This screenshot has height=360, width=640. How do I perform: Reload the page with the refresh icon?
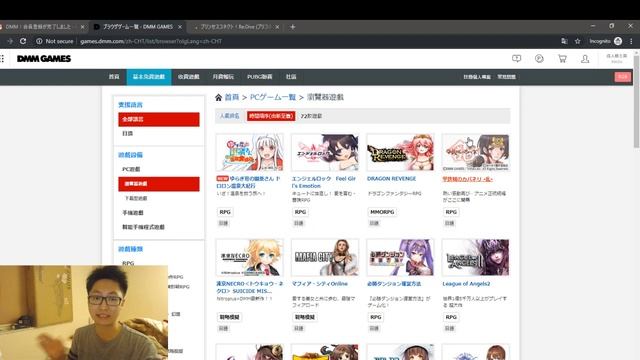pos(23,41)
